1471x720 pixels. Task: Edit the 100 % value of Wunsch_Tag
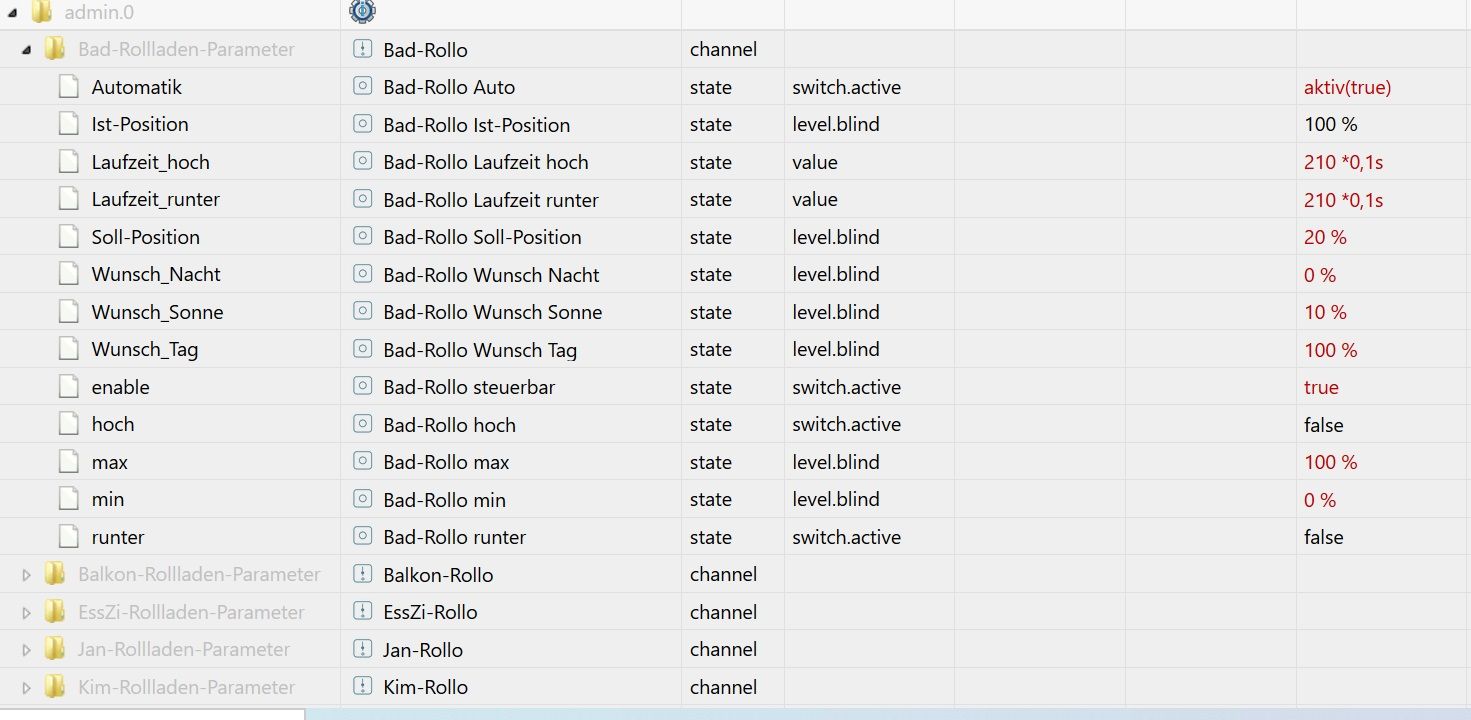pyautogui.click(x=1331, y=349)
